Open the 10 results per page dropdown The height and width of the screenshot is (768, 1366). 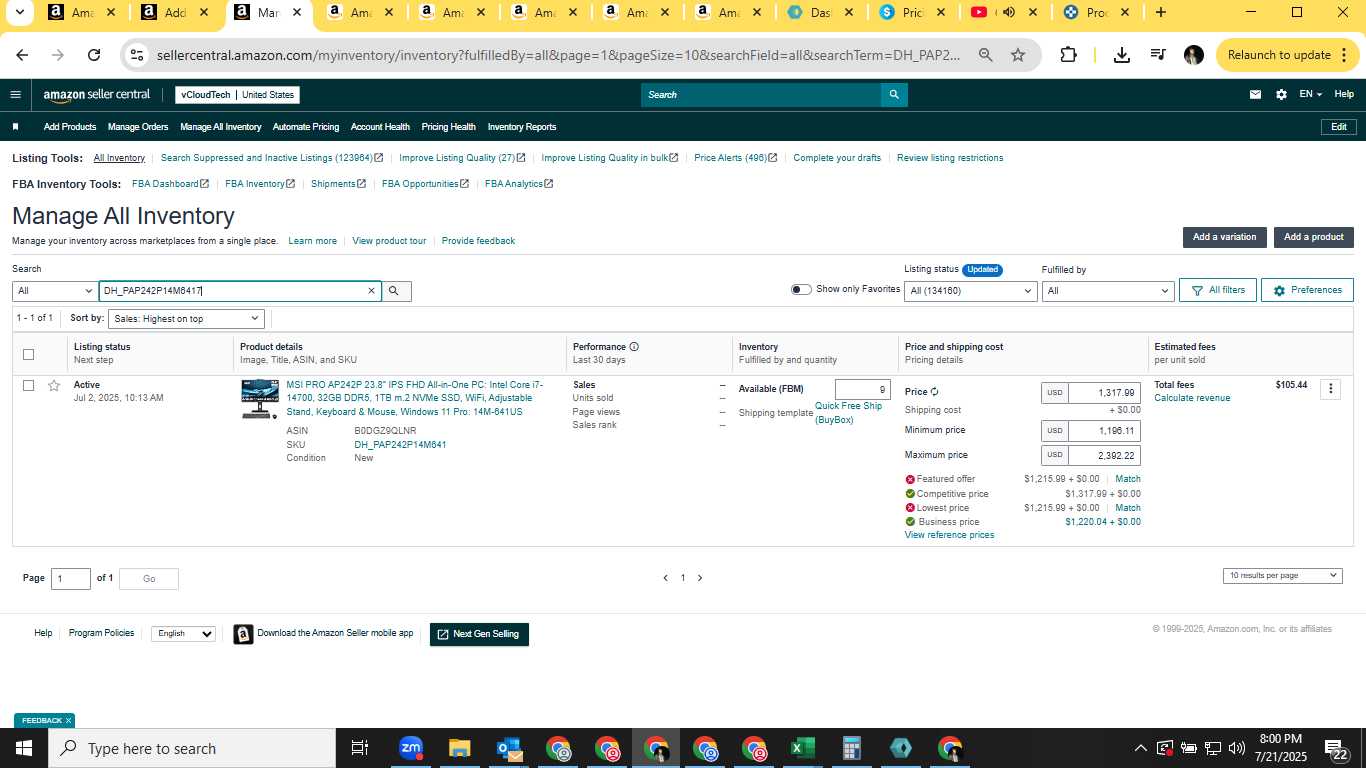(x=1282, y=575)
